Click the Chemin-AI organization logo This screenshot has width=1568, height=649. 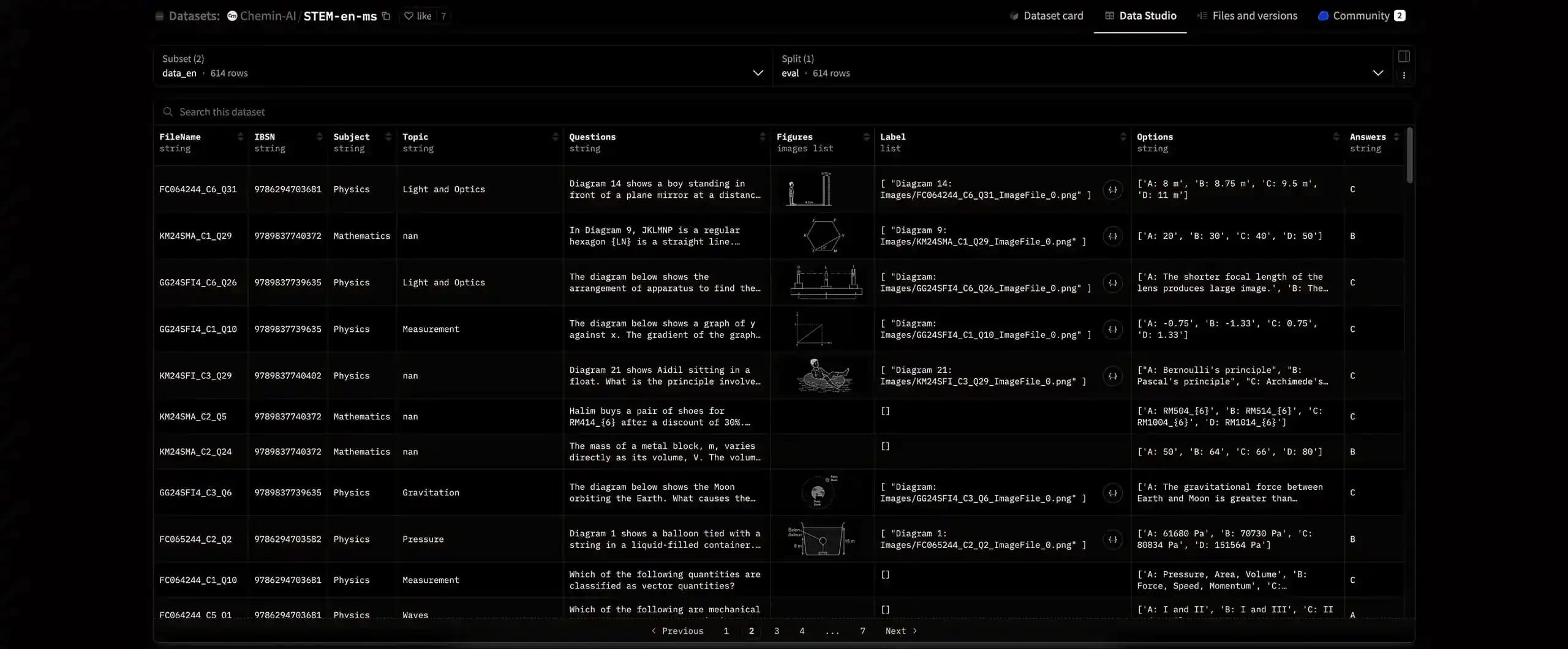[x=232, y=17]
